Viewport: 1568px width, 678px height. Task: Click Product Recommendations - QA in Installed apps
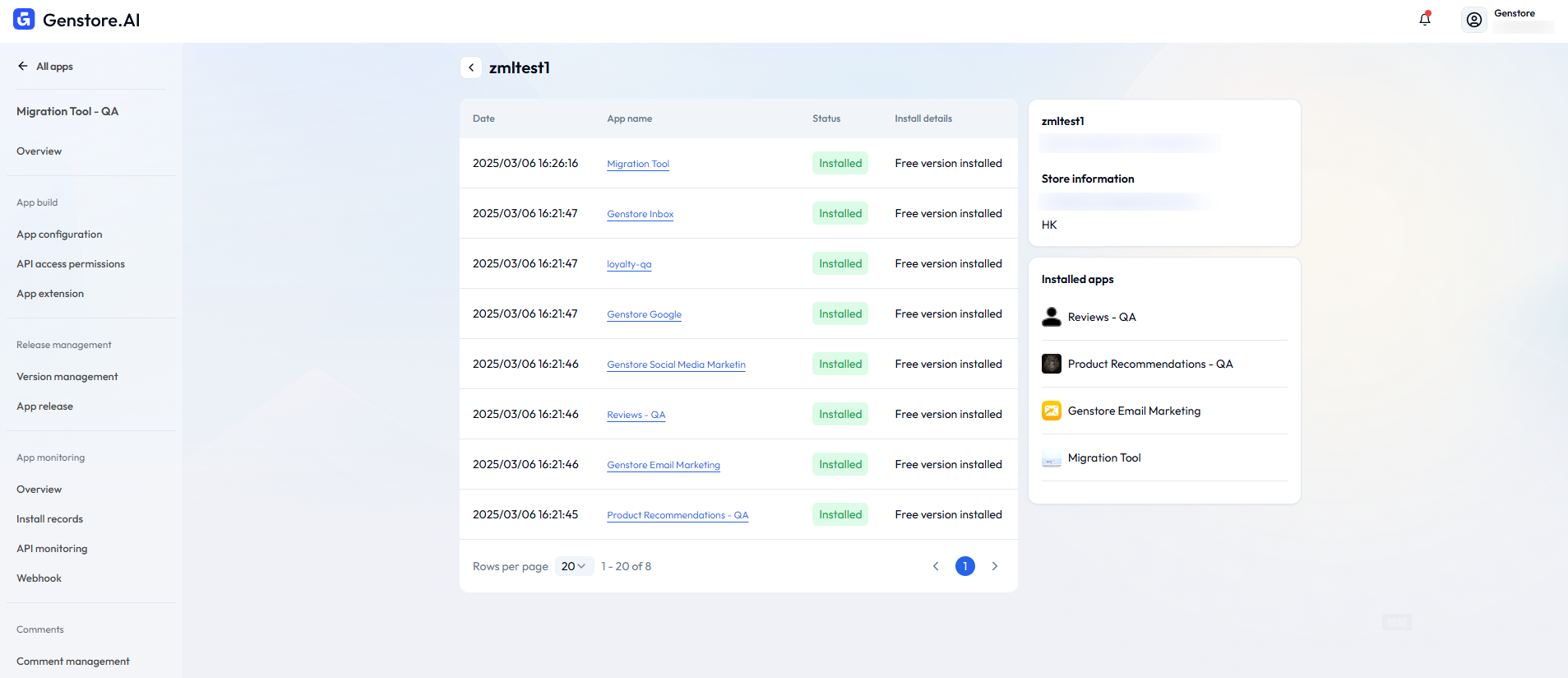[1150, 364]
